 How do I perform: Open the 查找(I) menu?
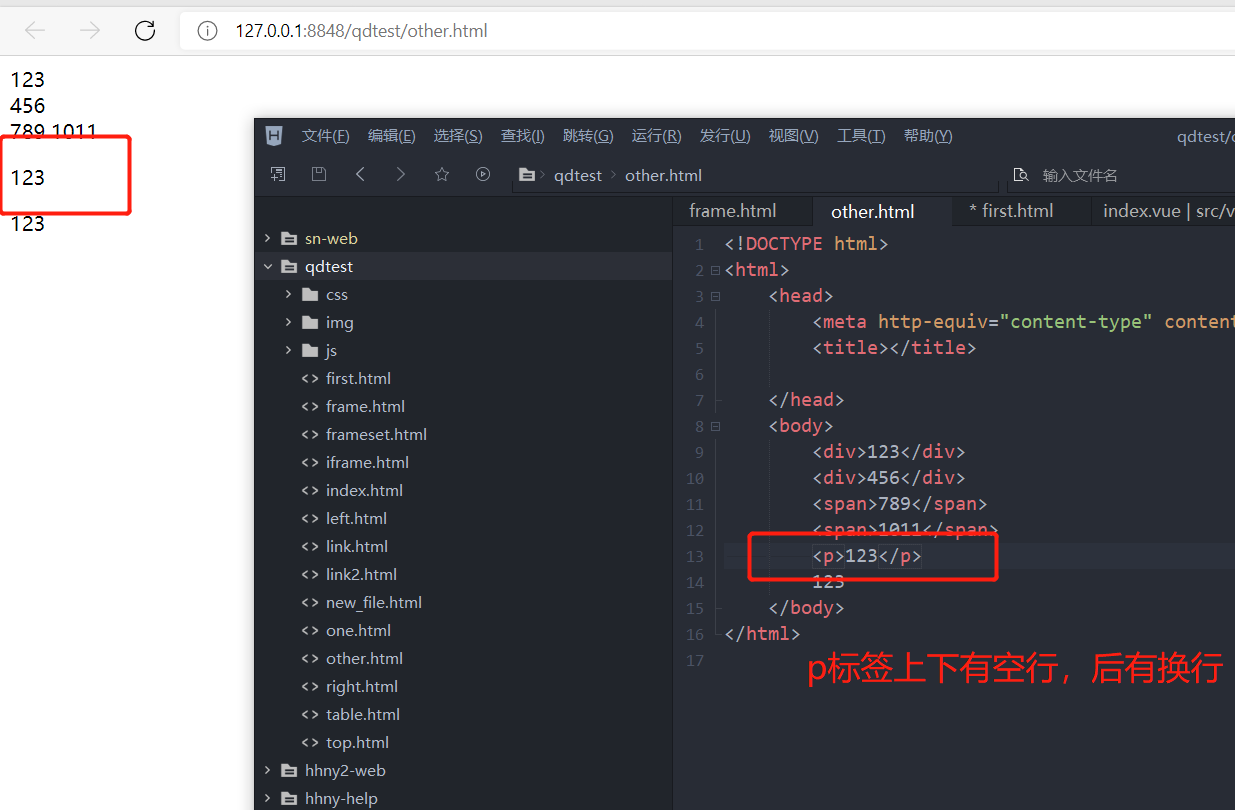tap(523, 136)
